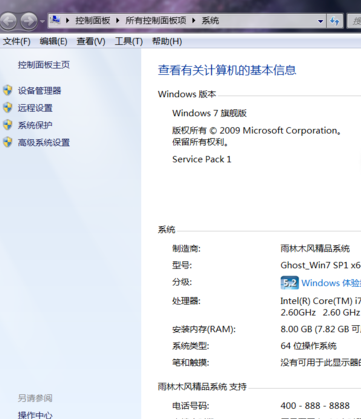Click 系统 in the address breadcrumb
This screenshot has width=361, height=419.
tap(210, 21)
